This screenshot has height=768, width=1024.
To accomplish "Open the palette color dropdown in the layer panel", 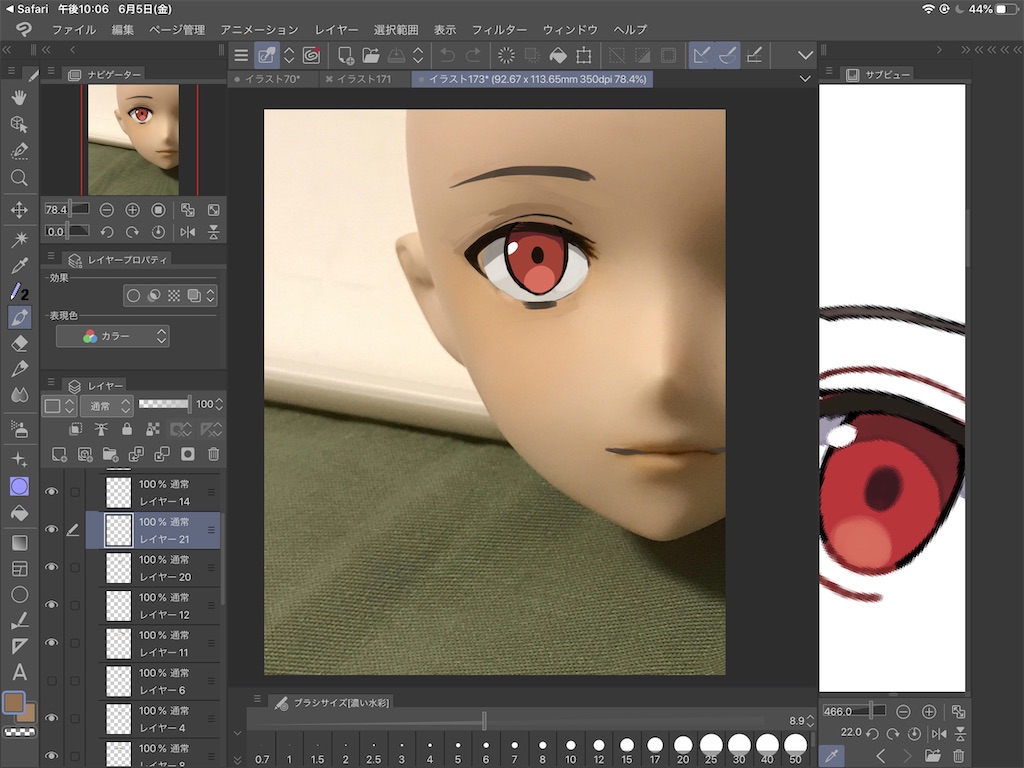I will [59, 406].
